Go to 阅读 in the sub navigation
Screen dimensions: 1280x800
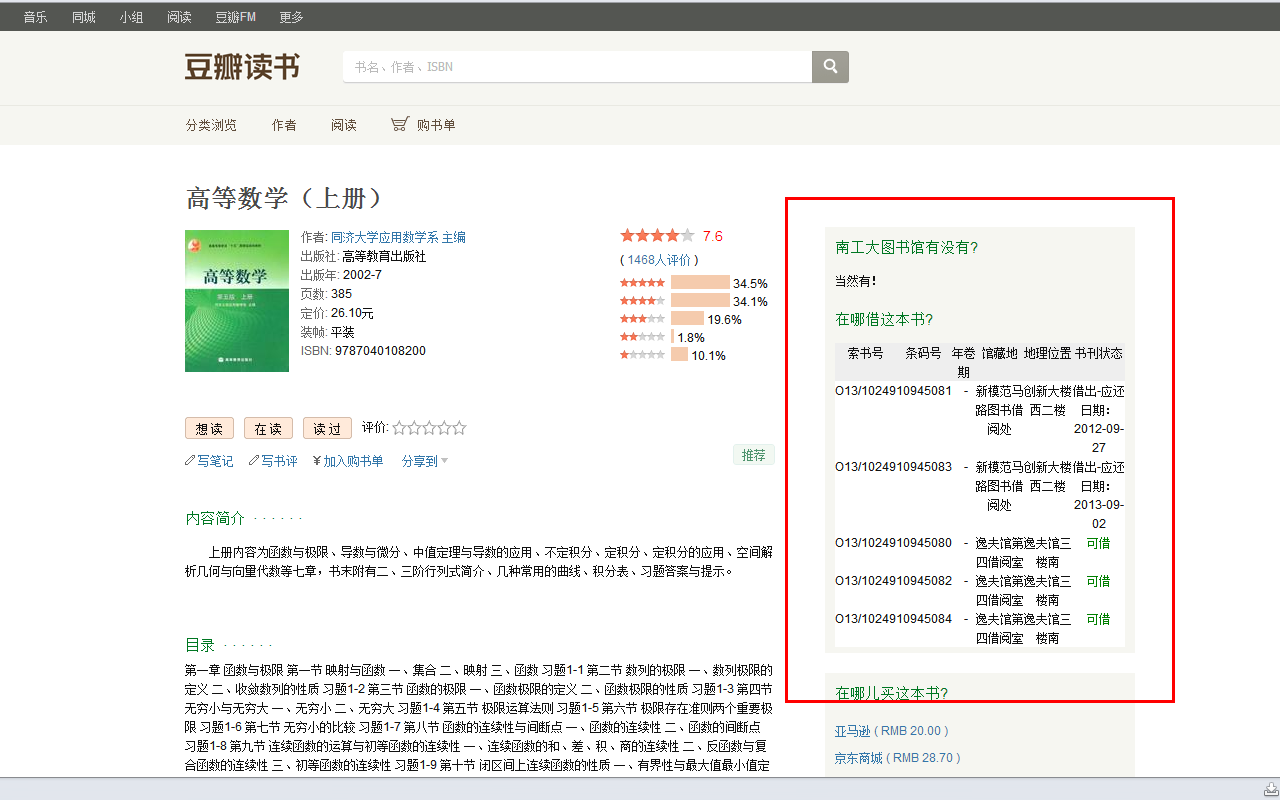pos(344,125)
